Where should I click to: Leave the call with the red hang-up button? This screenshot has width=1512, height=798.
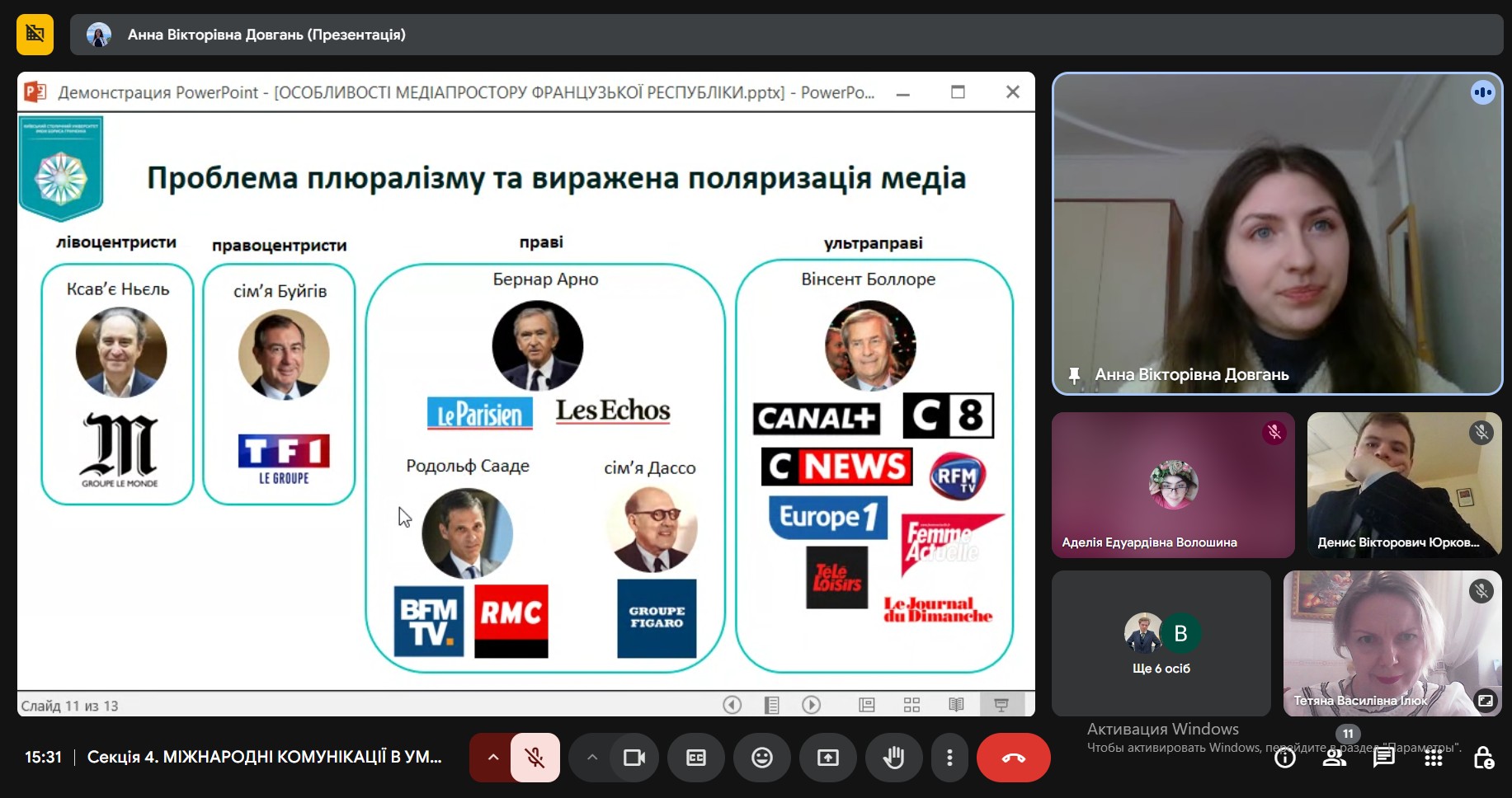pyautogui.click(x=1013, y=758)
